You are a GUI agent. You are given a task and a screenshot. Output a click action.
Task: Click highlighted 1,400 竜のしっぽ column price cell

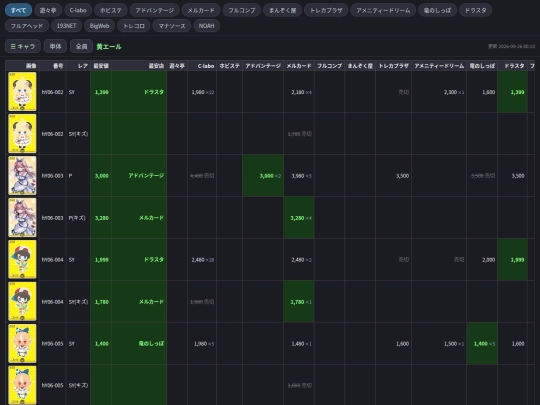tap(482, 343)
